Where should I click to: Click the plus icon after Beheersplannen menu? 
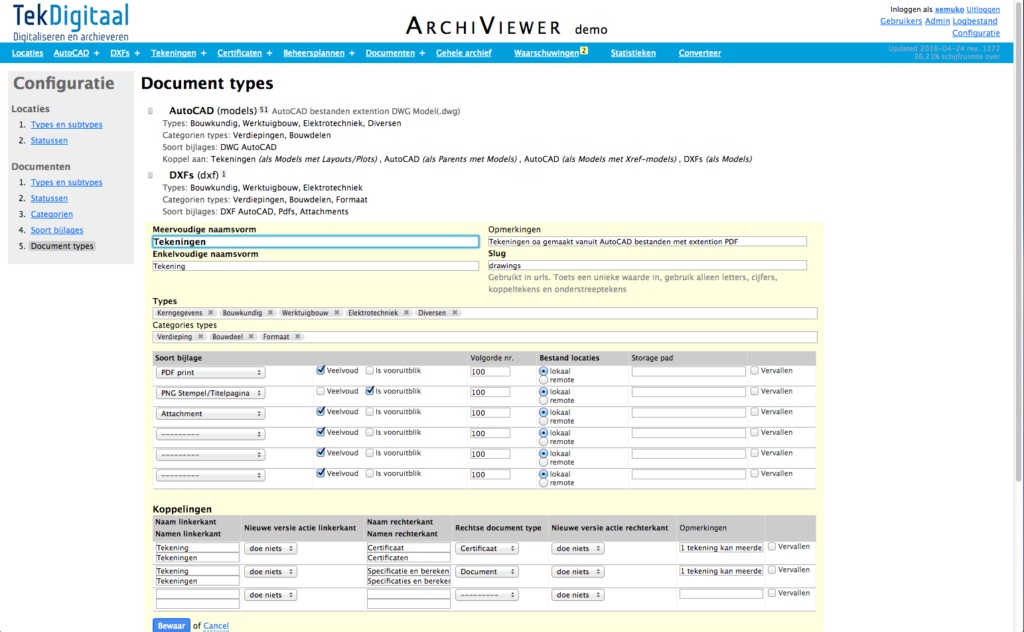point(352,53)
